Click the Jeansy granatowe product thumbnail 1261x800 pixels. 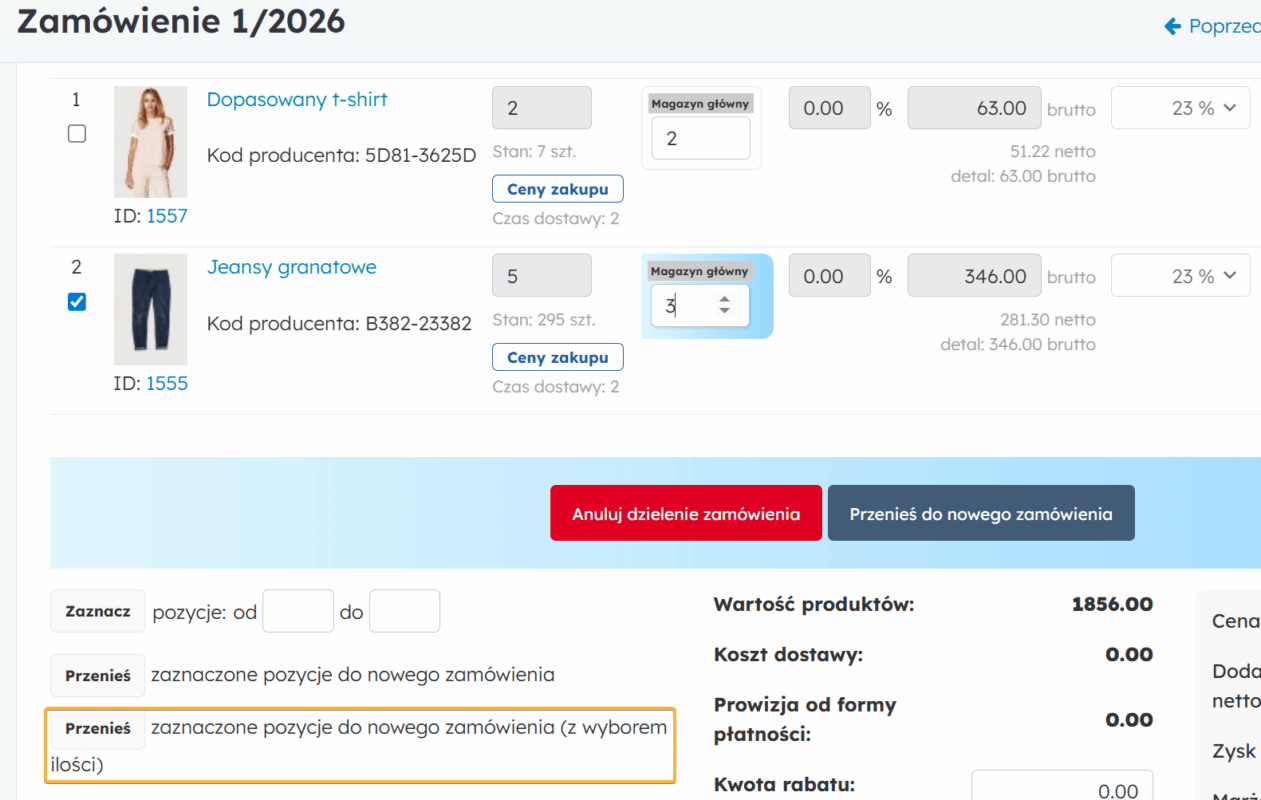tap(150, 309)
